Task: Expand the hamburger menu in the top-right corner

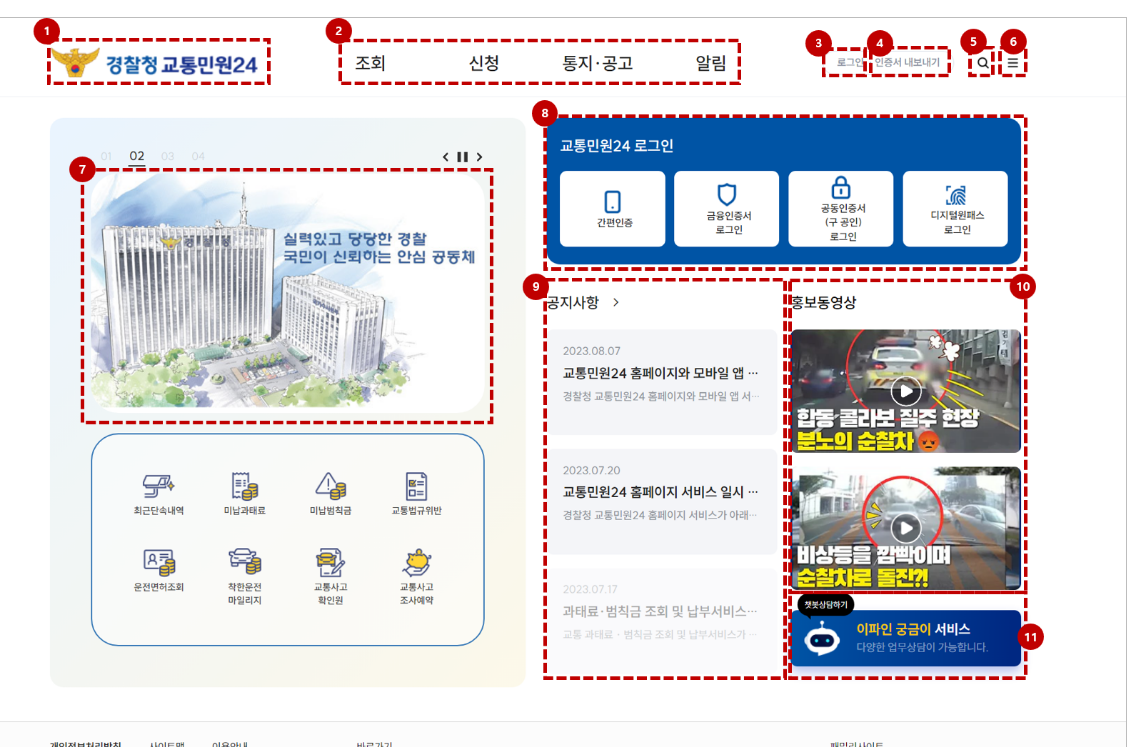Action: pyautogui.click(x=1014, y=62)
